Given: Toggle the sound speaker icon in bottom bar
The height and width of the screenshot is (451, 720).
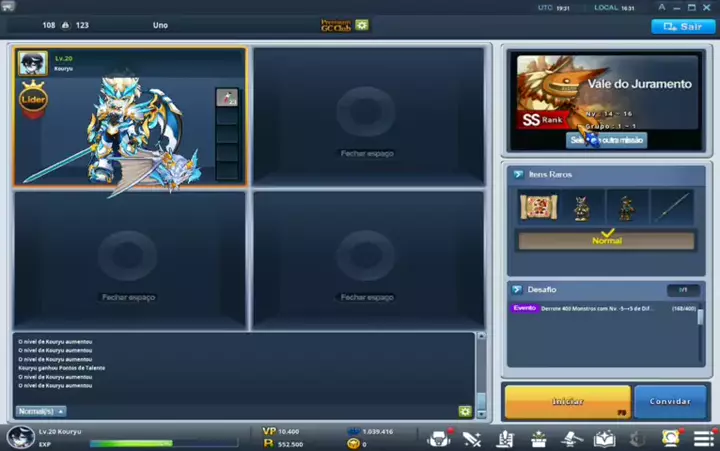Looking at the screenshot, I should pos(638,437).
